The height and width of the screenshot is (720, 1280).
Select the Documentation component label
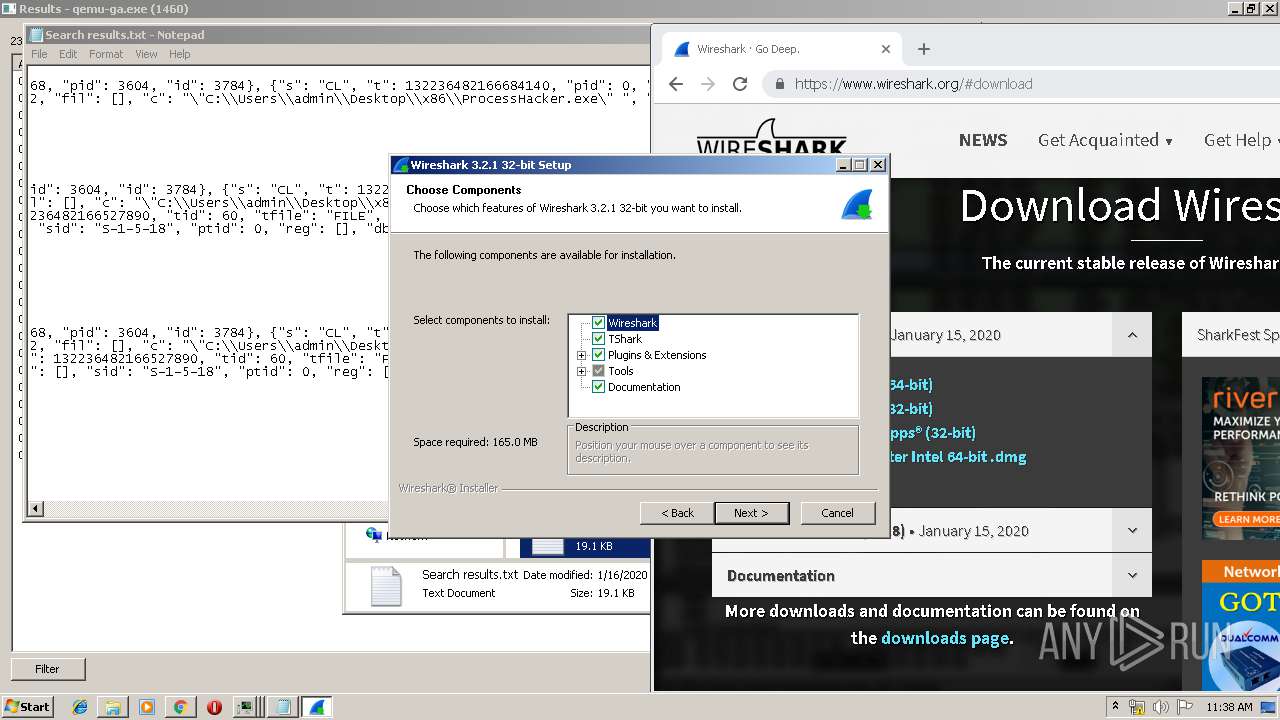[644, 387]
